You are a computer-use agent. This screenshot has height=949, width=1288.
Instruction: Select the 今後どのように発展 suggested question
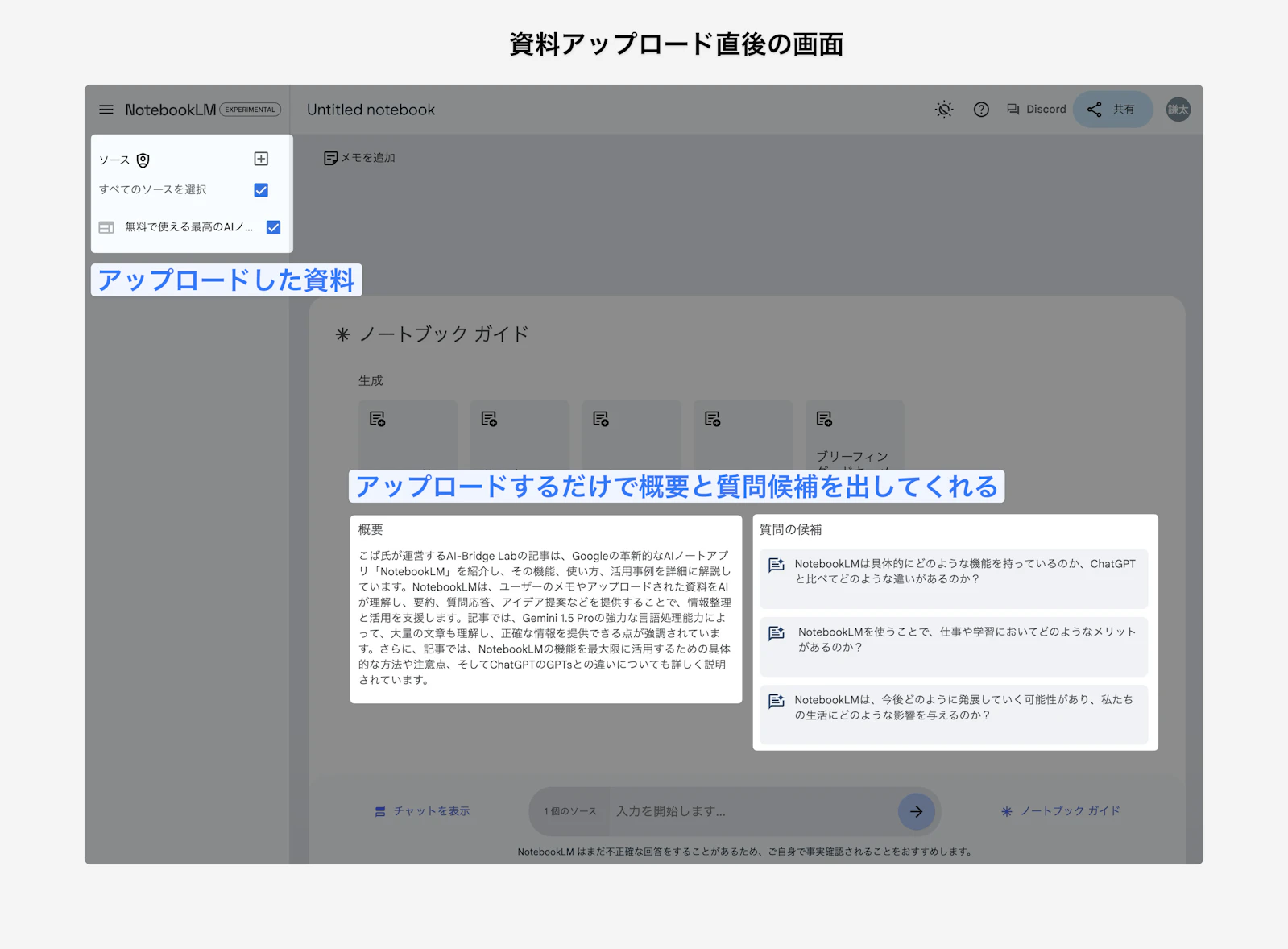tap(954, 715)
